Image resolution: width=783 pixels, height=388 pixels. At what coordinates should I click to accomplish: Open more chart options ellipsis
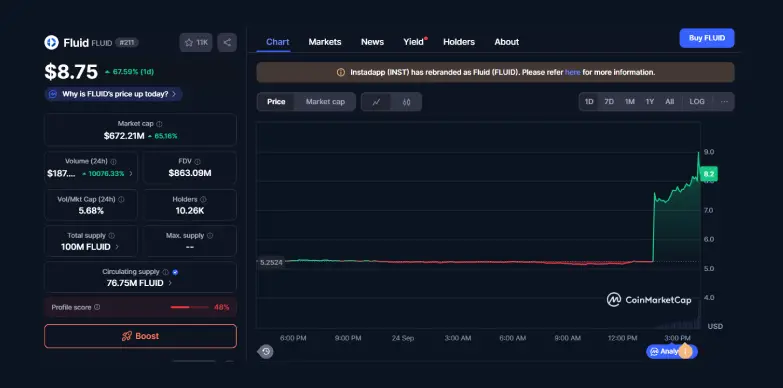coord(725,102)
